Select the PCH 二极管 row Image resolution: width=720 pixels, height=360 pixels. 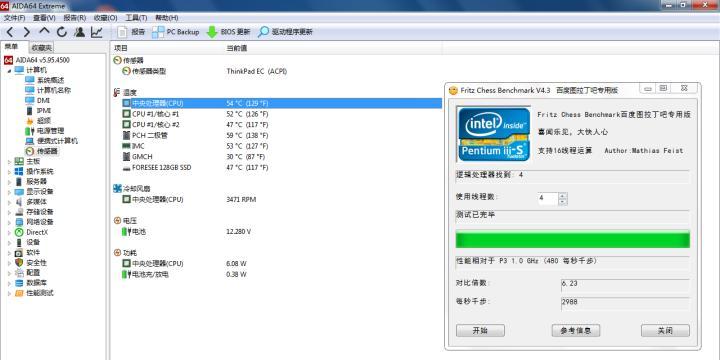tap(277, 135)
